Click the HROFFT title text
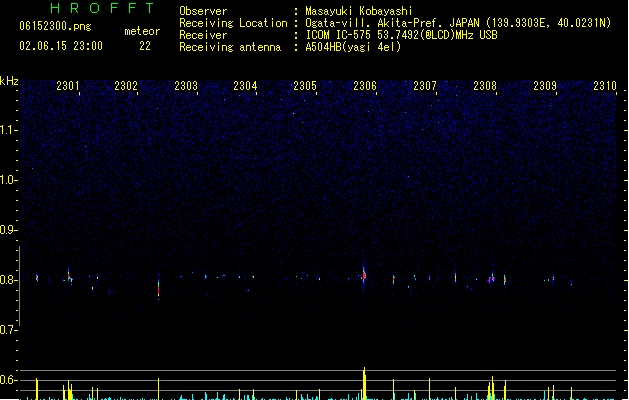The image size is (629, 400). click(x=102, y=8)
